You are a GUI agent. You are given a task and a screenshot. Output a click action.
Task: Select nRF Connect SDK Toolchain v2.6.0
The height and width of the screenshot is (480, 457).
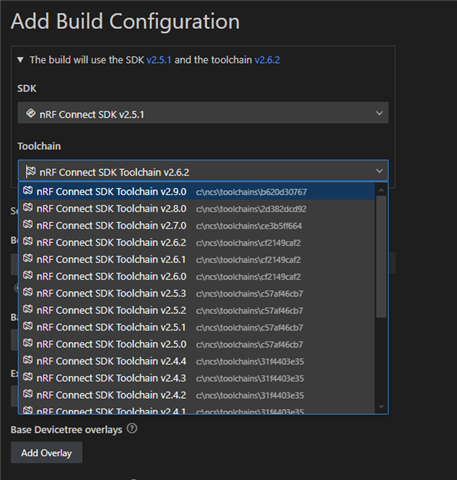coord(197,277)
